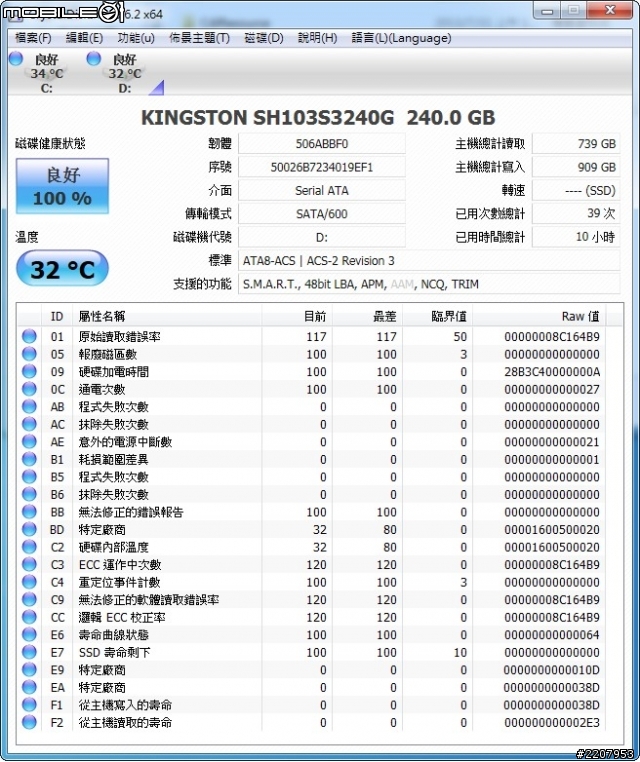Open the 磁碟(D) menu

[263, 38]
